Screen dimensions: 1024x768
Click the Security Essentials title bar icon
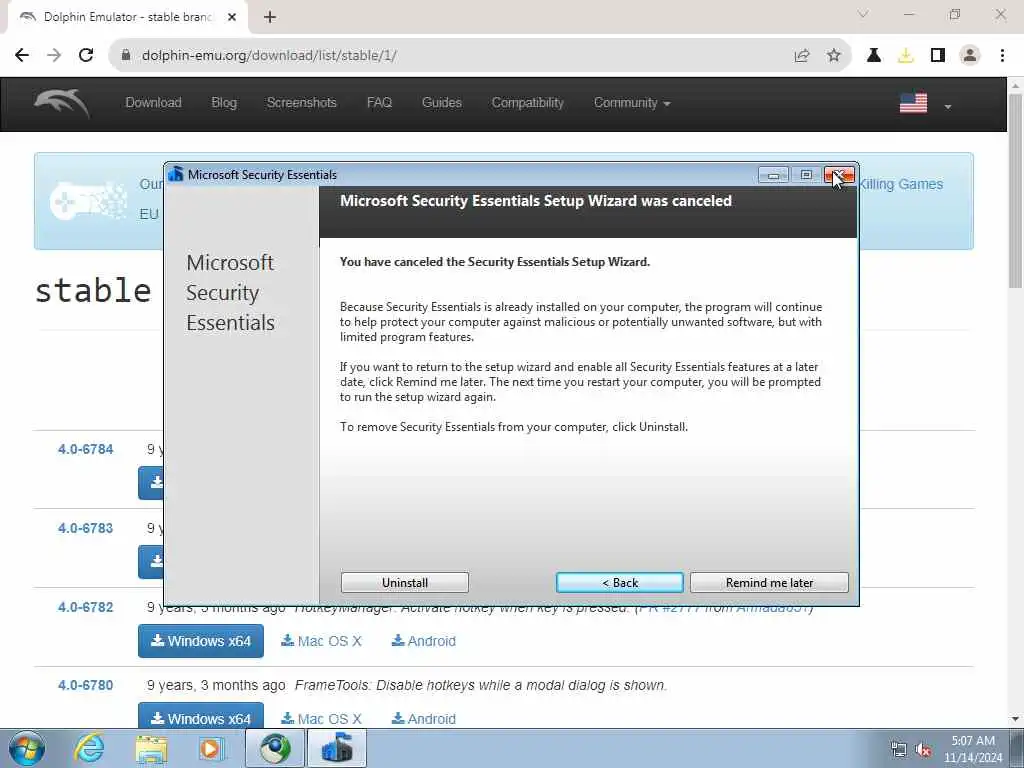pyautogui.click(x=176, y=174)
